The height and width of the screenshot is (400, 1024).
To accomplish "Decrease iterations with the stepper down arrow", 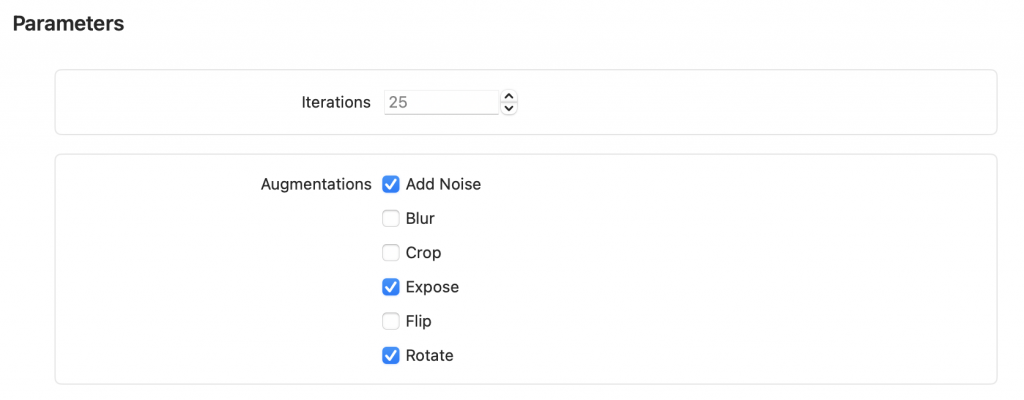I will (x=509, y=108).
